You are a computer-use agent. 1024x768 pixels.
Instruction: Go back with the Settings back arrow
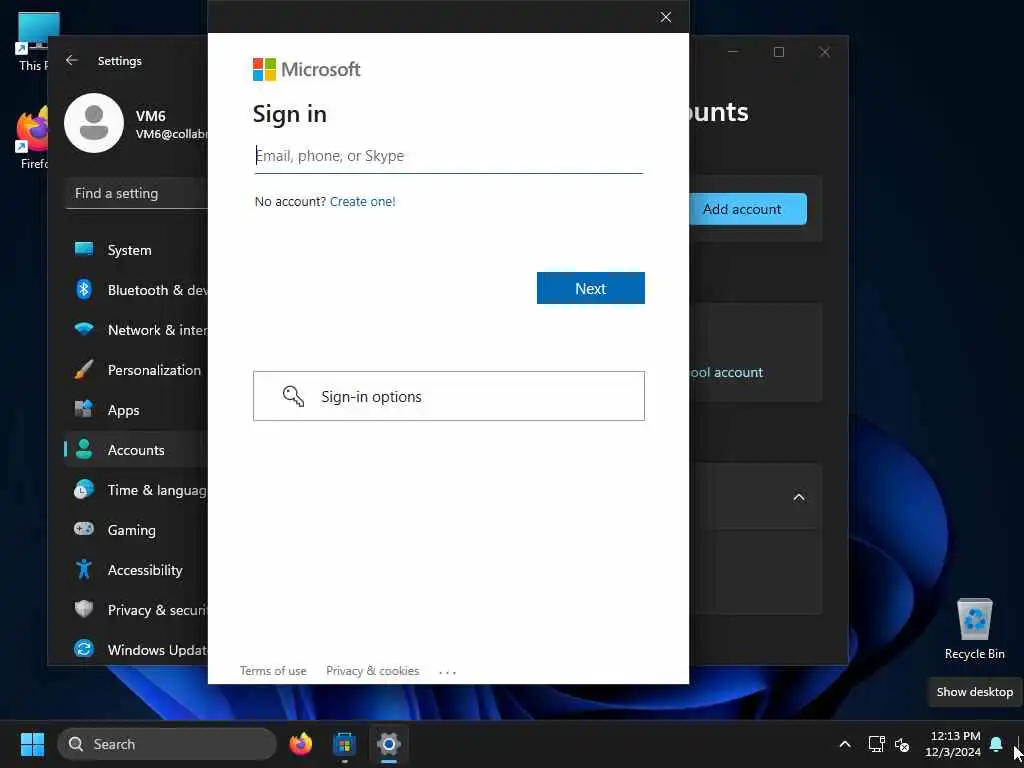(x=72, y=60)
